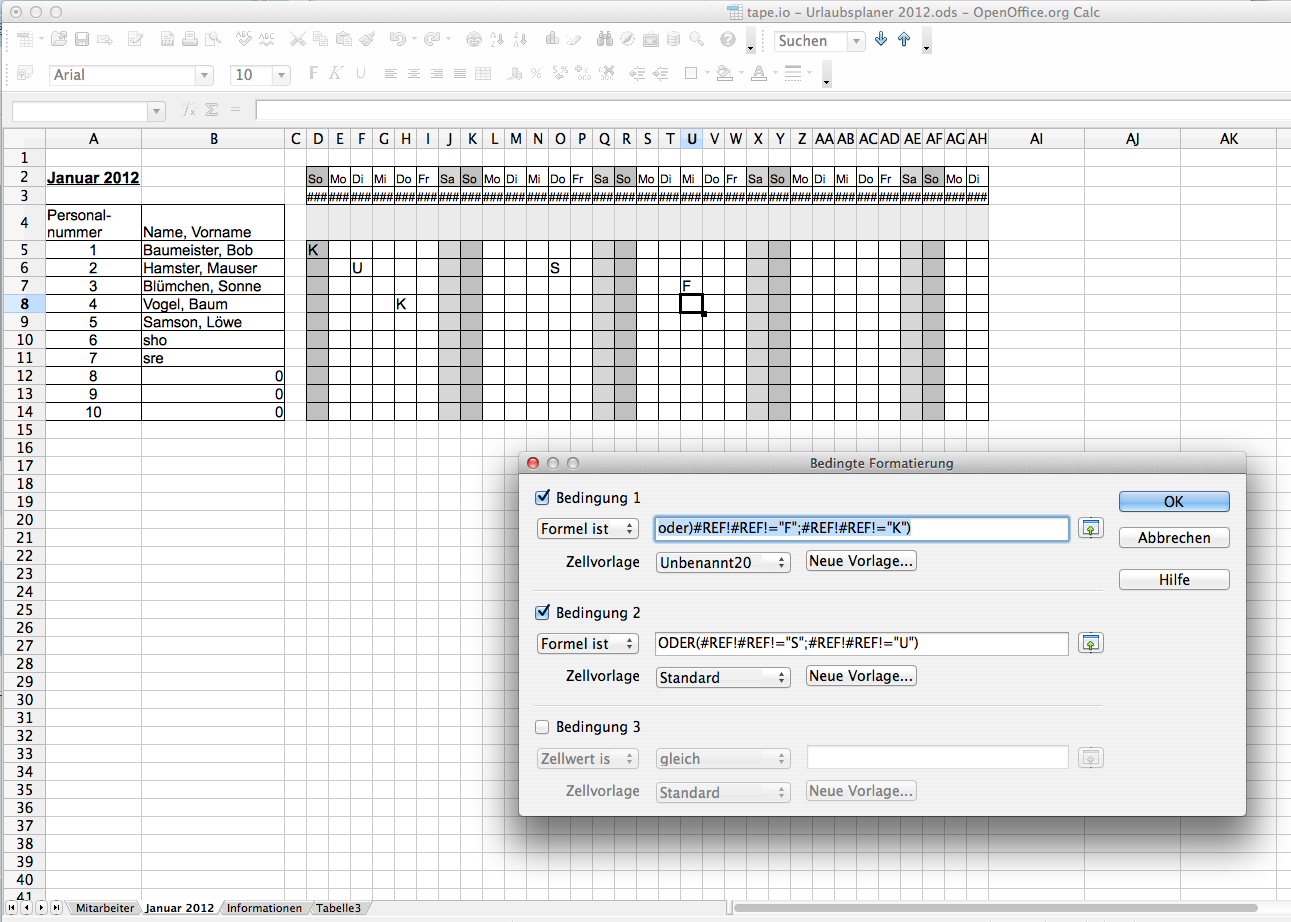Click row header 15
Screen dimensions: 1291x922
pyautogui.click(x=23, y=429)
